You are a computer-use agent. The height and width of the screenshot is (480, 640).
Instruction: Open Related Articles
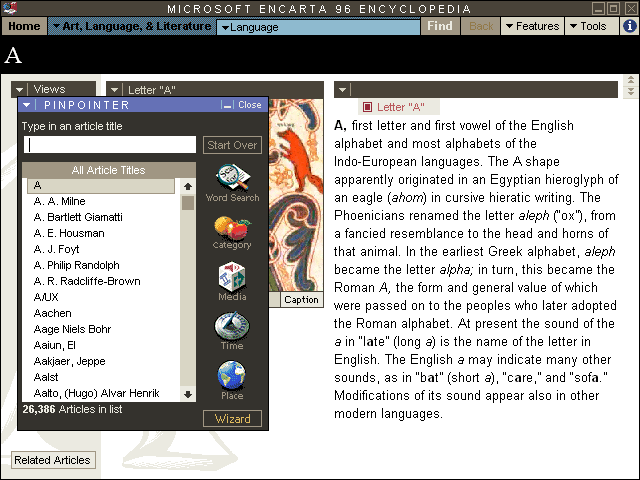53,460
